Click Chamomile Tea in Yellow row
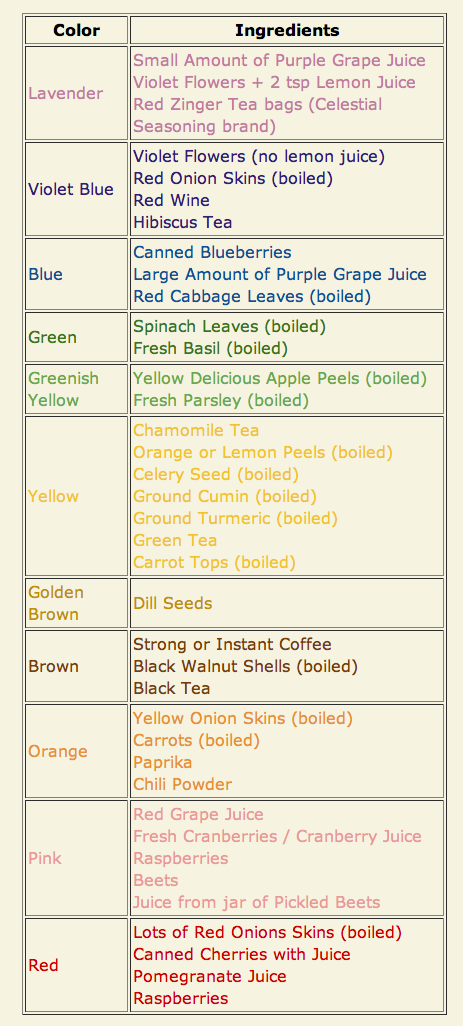Screen dimensions: 463x1026 (196, 430)
